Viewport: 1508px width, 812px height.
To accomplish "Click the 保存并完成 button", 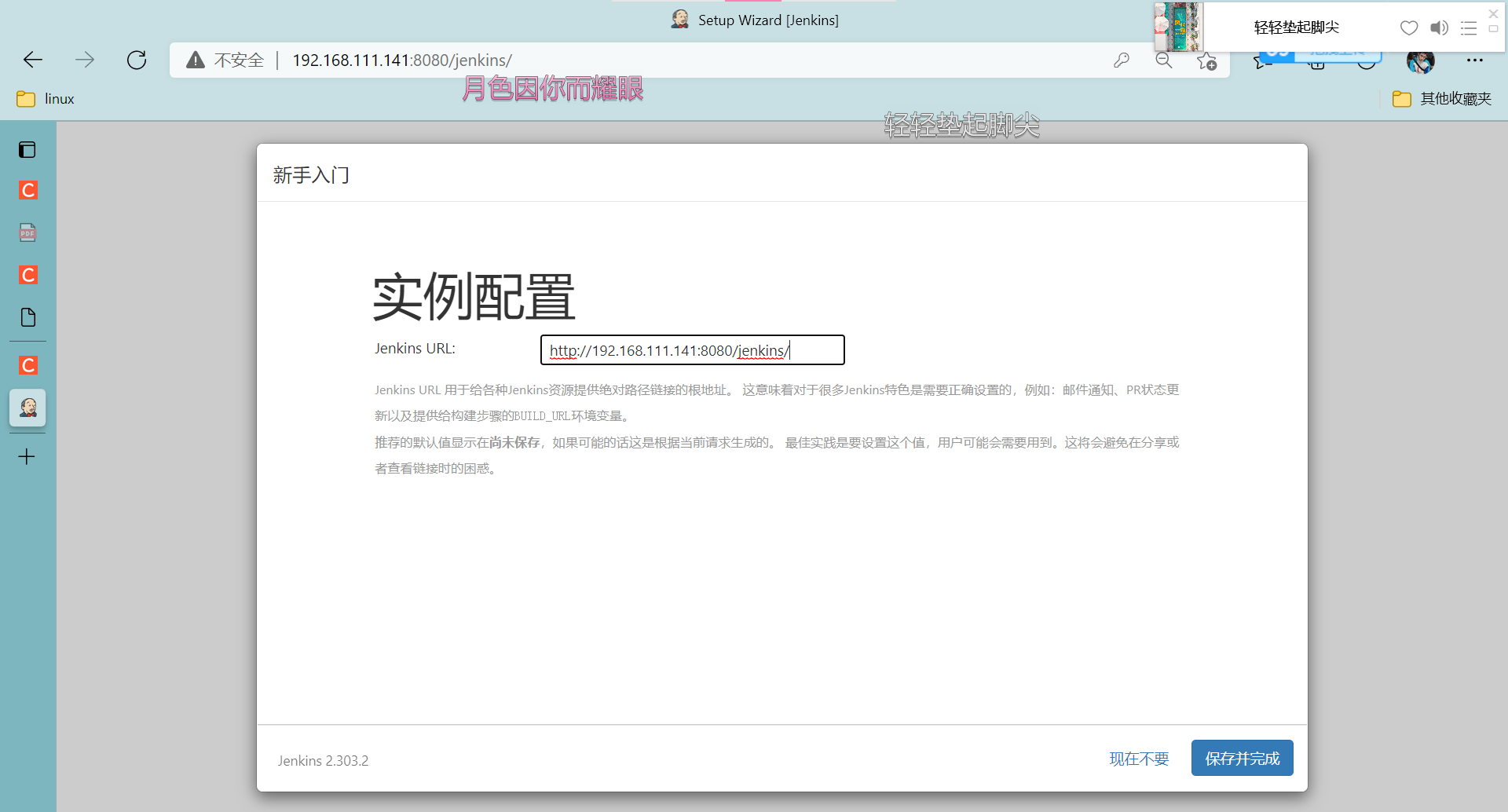I will (x=1242, y=758).
